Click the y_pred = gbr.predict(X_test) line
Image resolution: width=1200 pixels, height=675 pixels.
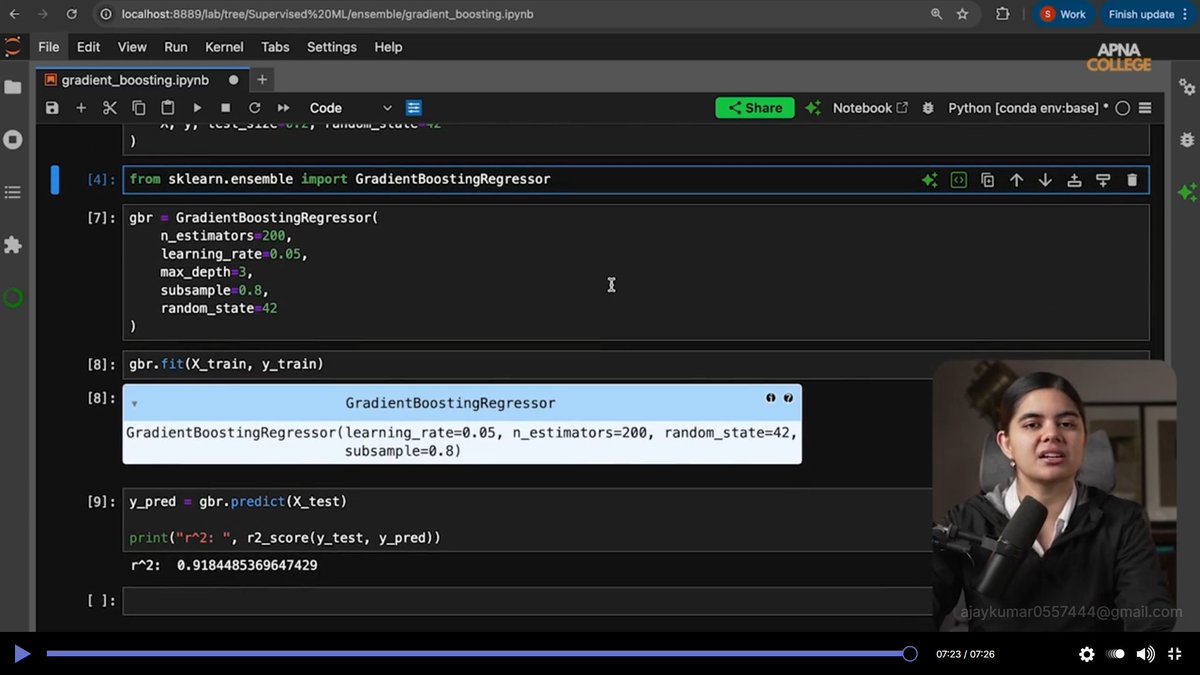pos(238,501)
